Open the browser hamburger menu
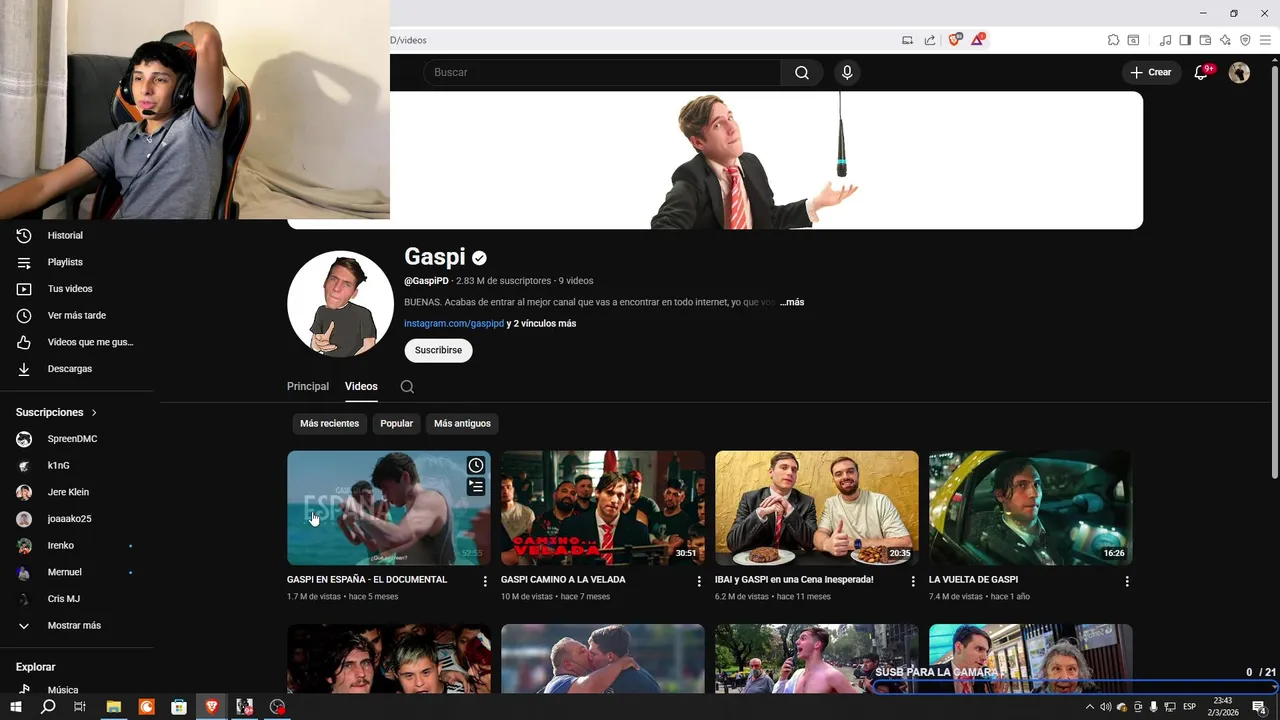This screenshot has height=720, width=1280. point(1265,40)
